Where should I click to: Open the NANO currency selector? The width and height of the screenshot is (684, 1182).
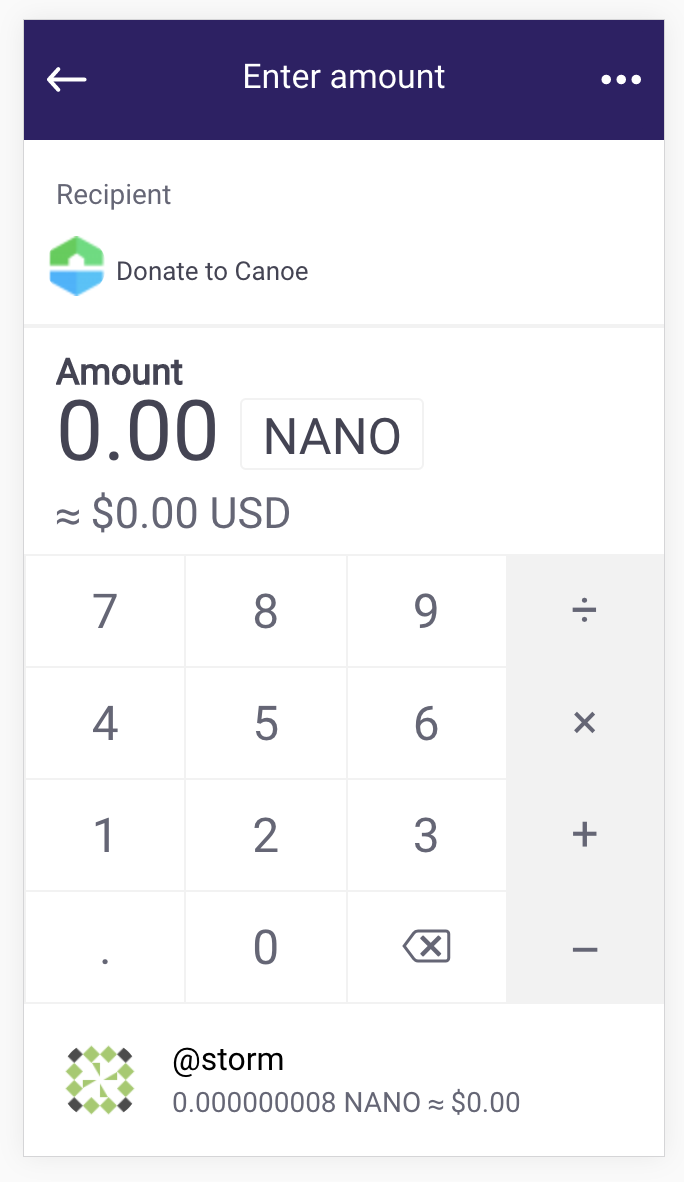click(x=332, y=434)
